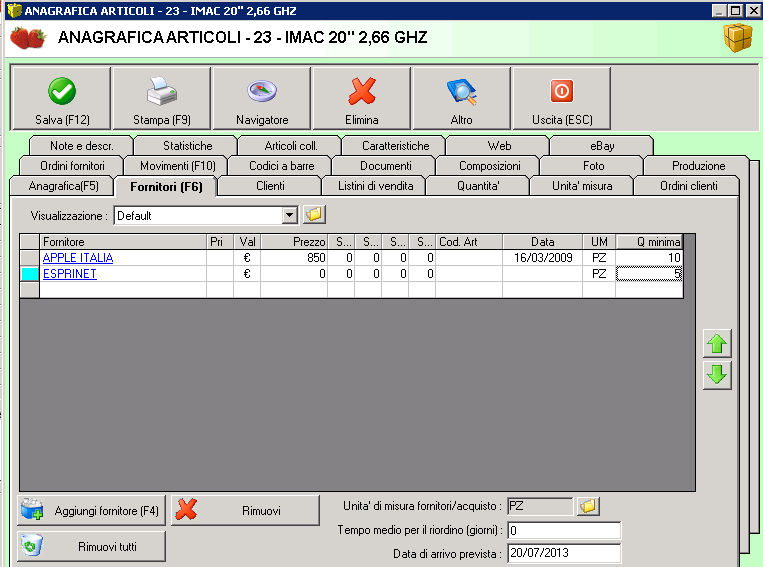Image resolution: width=763 pixels, height=567 pixels.
Task: Click the € currency cell in APPLE ITALIA row
Action: [x=247, y=257]
